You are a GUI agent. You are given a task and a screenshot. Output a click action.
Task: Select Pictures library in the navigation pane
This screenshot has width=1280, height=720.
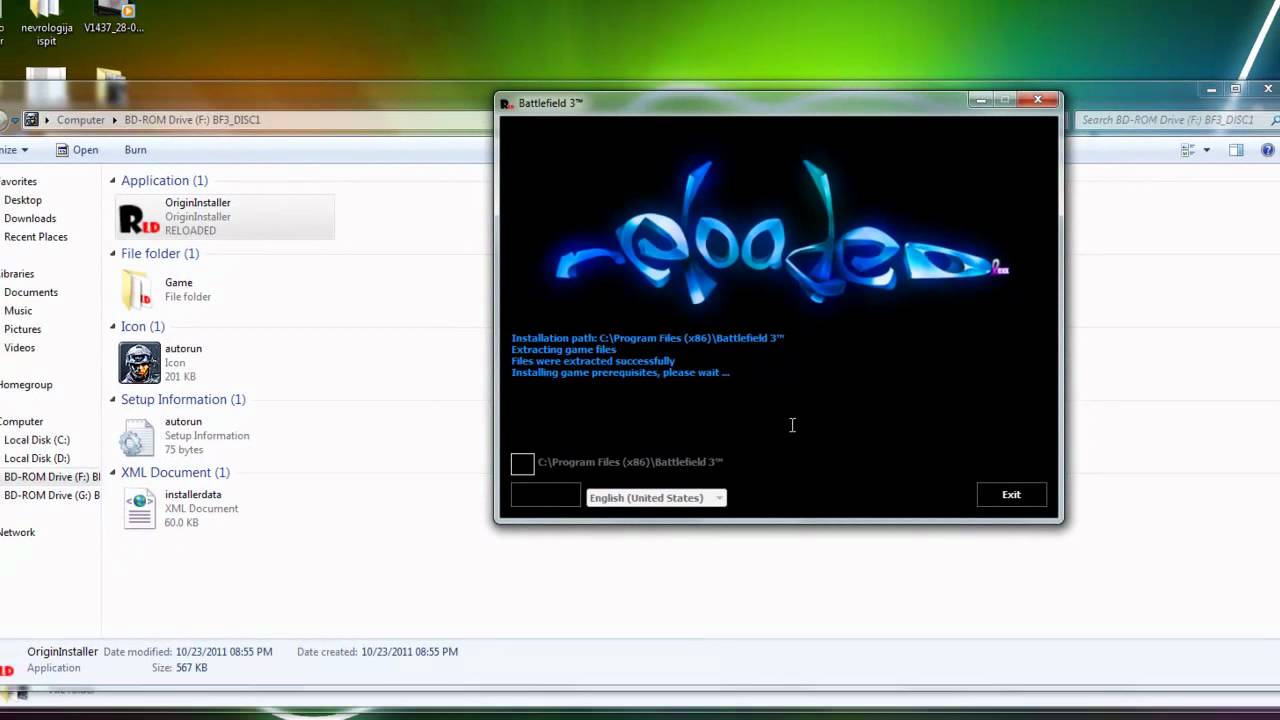(22, 329)
